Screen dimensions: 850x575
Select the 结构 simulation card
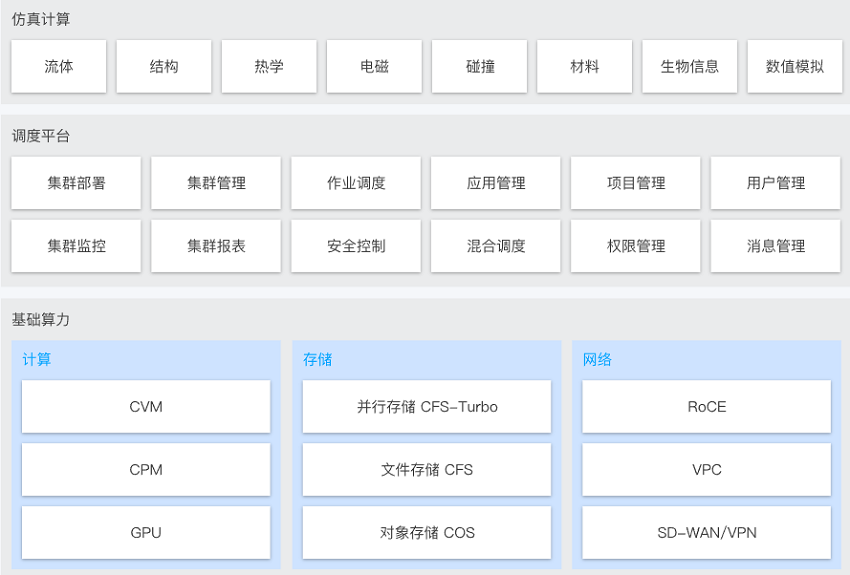164,66
